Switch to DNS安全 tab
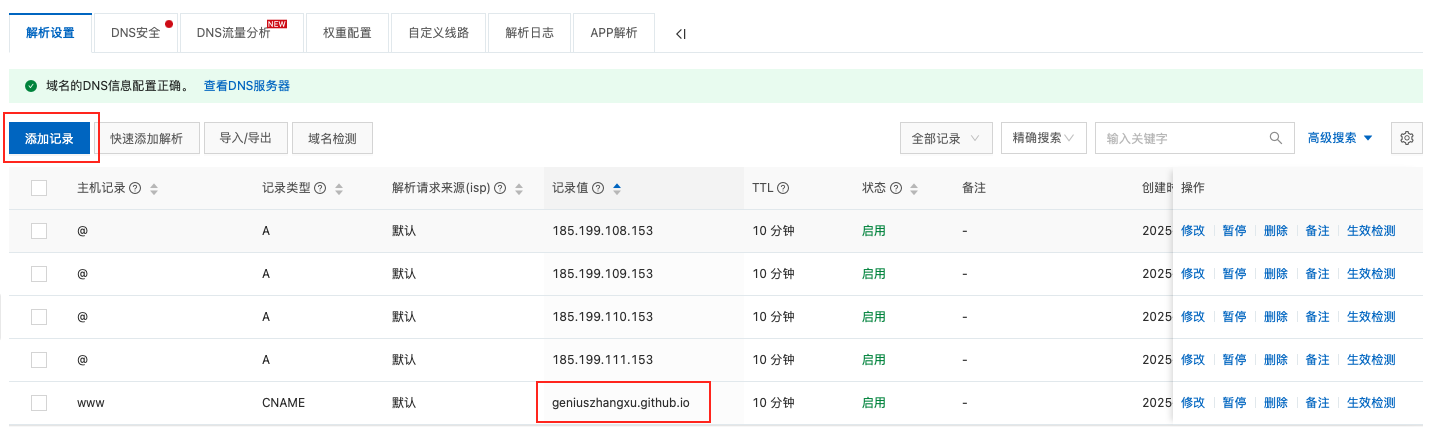 click(x=136, y=33)
